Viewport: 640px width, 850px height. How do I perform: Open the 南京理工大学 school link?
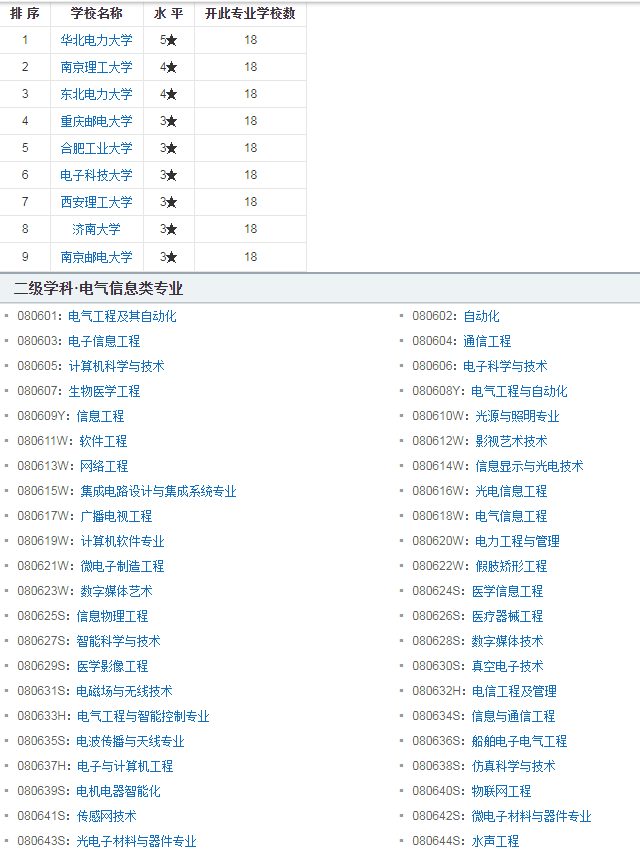pos(96,67)
